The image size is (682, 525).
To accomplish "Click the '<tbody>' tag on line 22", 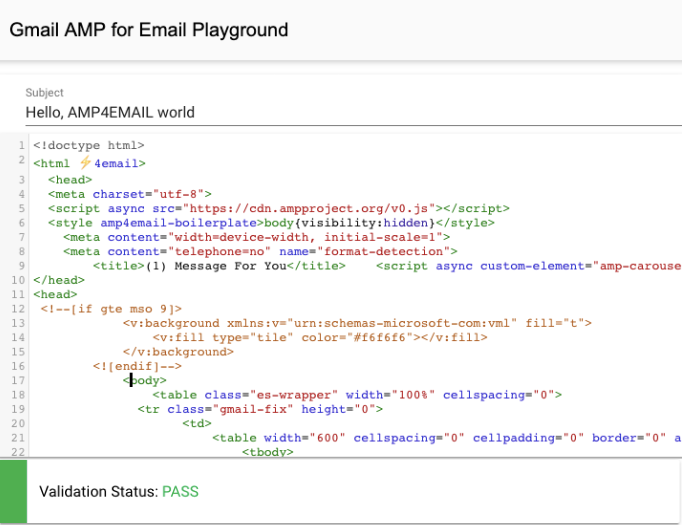I will tap(267, 452).
